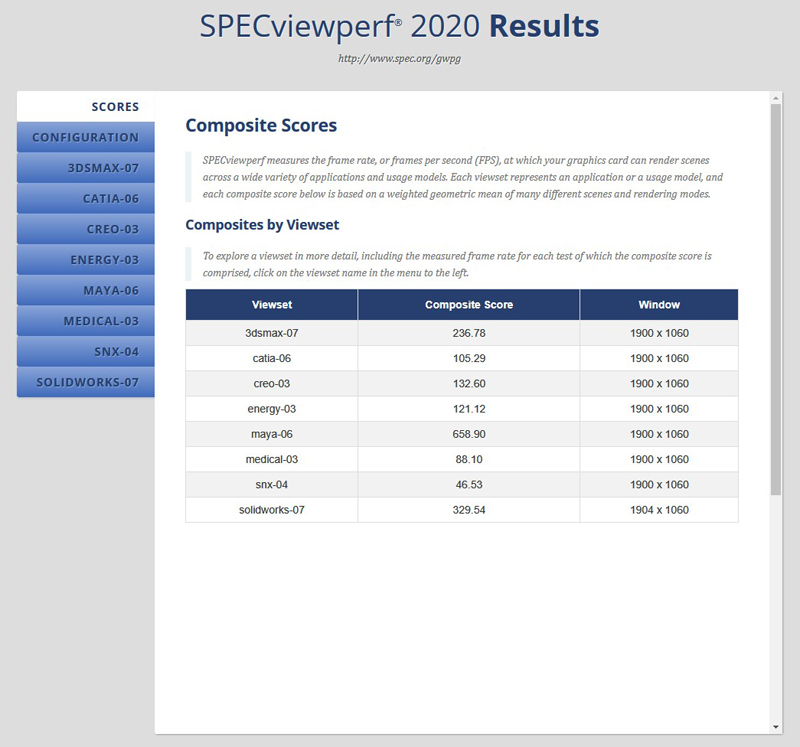Open the SCORES tab in sidebar
Viewport: 800px width, 747px height.
tap(86, 107)
